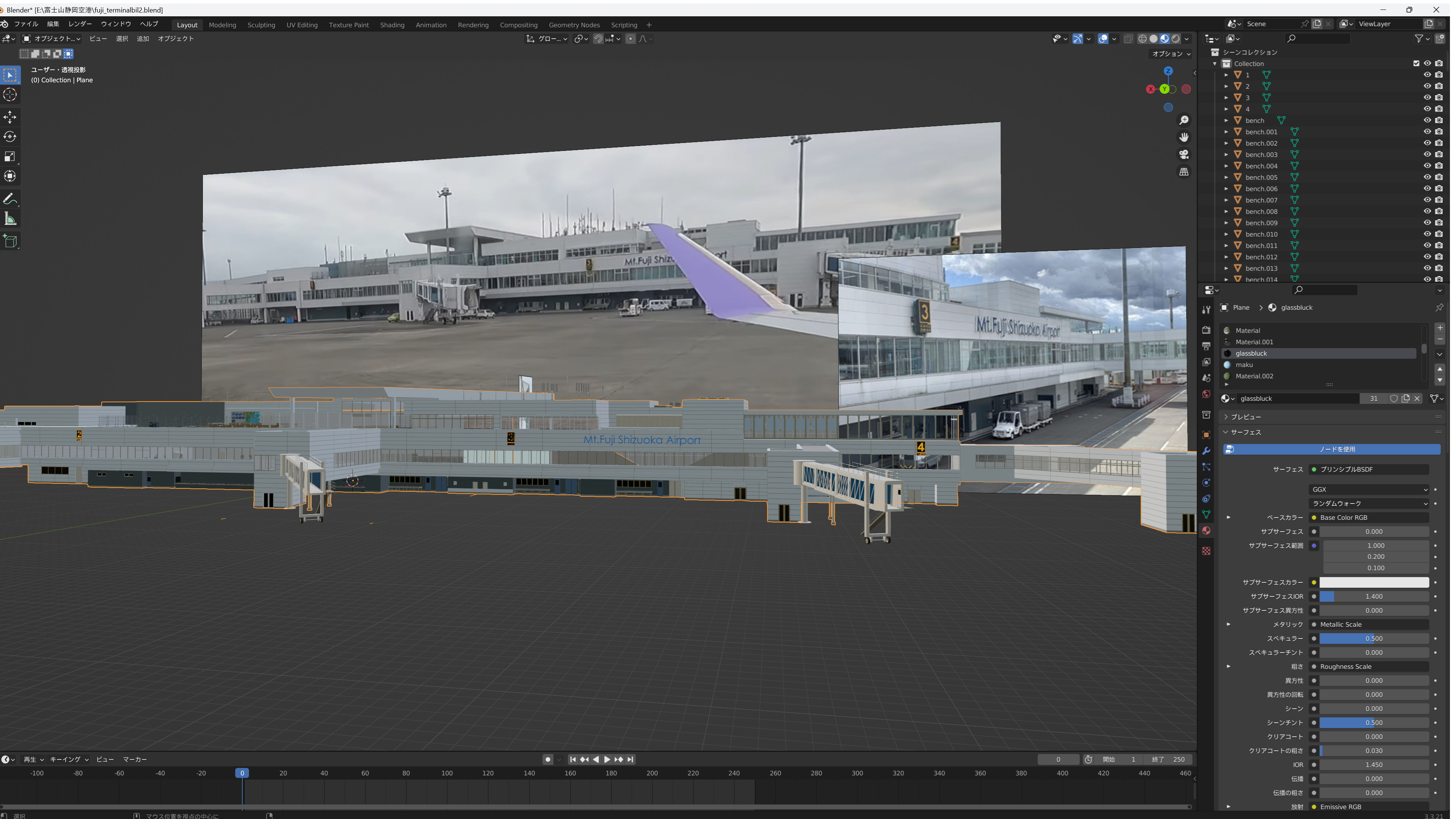The image size is (1456, 819).
Task: Disable rendering for bench.001 camera icon
Action: pos(1439,132)
